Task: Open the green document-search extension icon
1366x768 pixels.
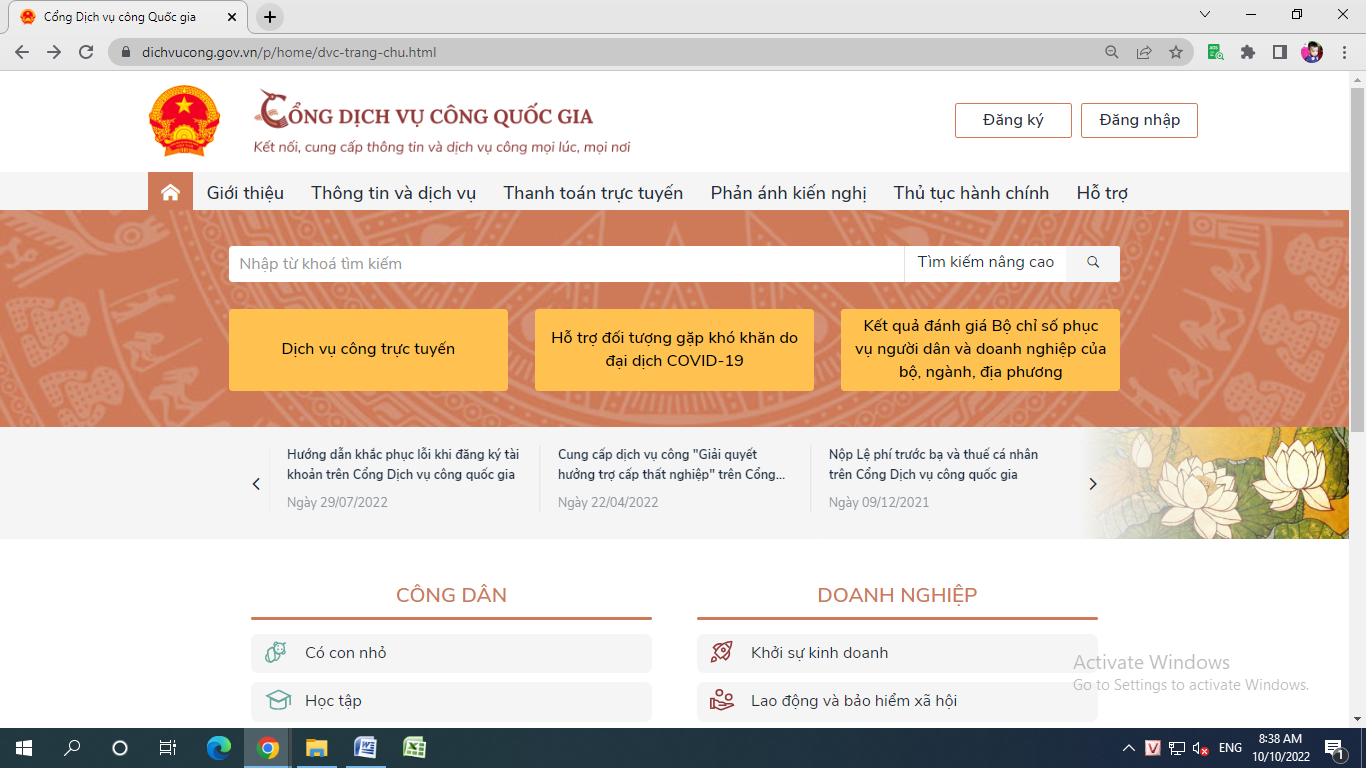Action: (1216, 52)
